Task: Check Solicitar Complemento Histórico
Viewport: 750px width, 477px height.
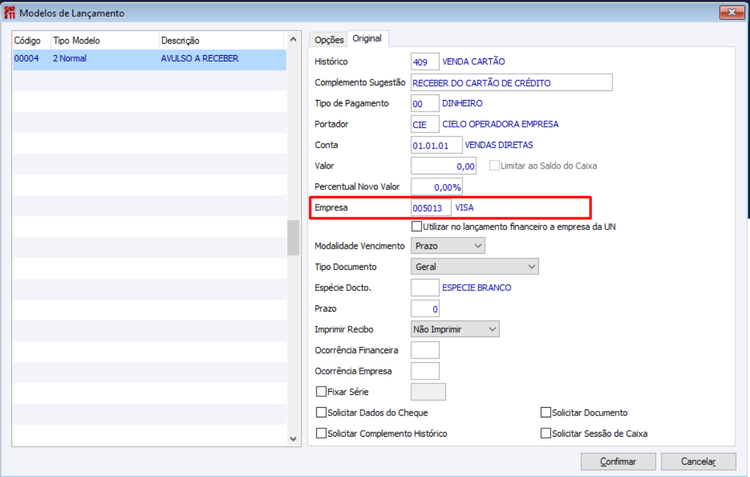Action: pyautogui.click(x=321, y=433)
